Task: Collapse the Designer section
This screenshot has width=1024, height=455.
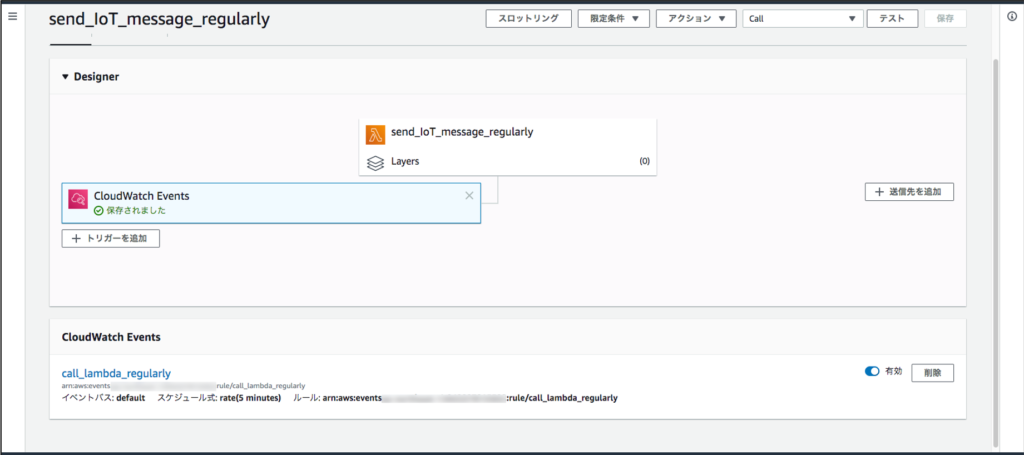Action: [x=66, y=77]
